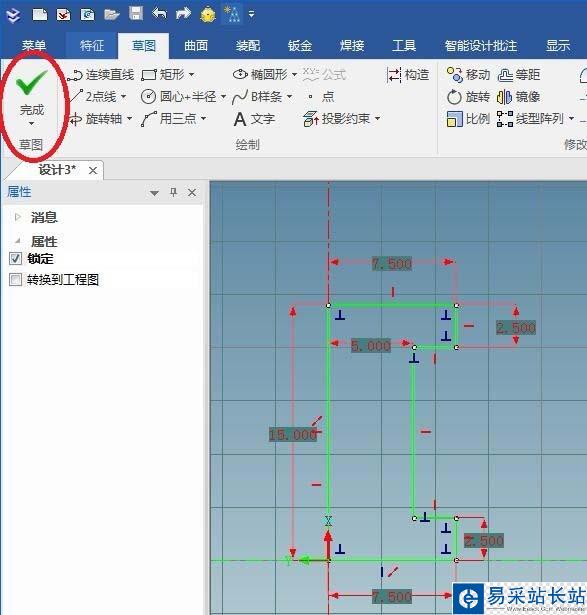Select the ellipse drawing tool

(260, 74)
